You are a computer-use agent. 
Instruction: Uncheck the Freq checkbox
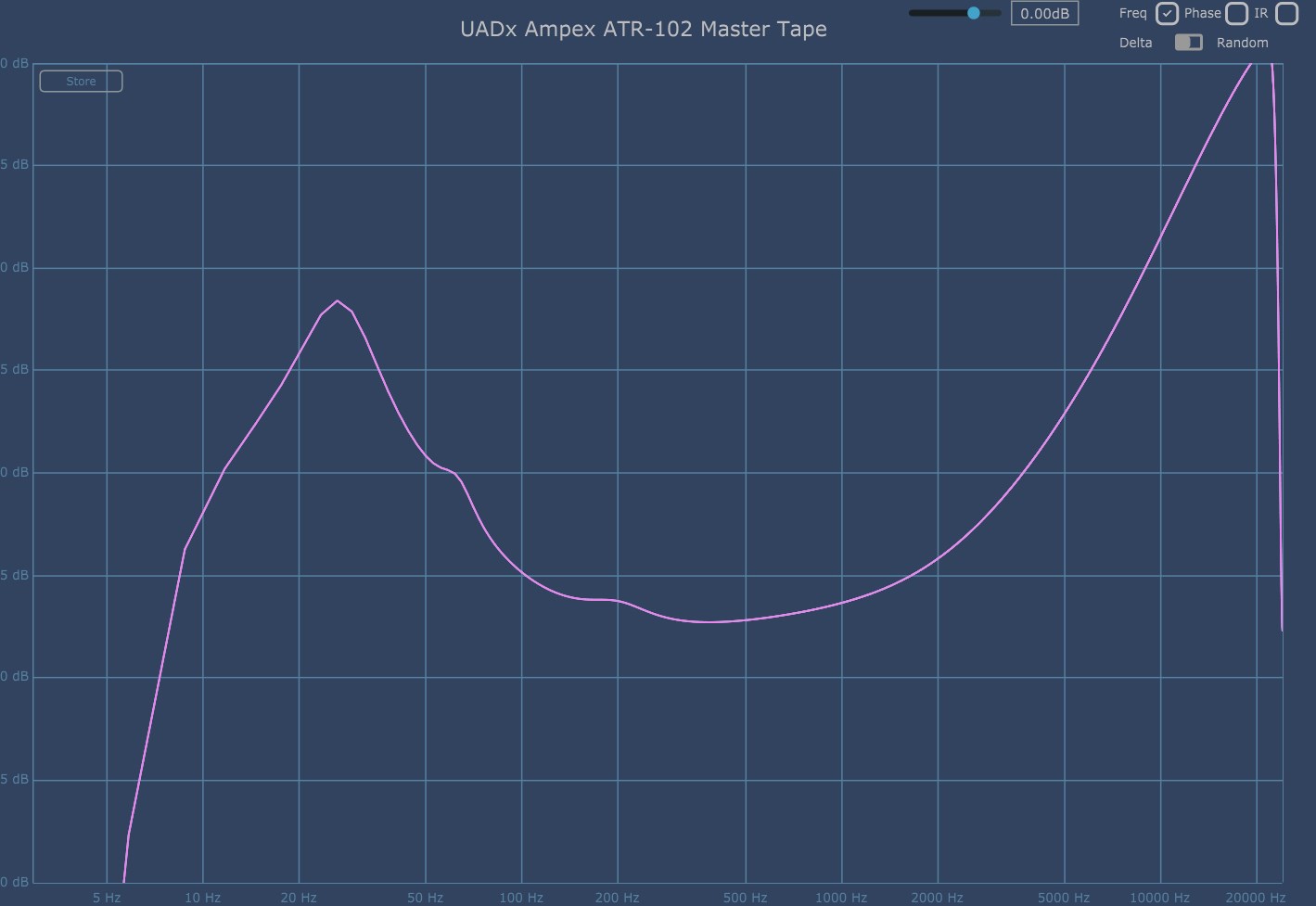[x=1167, y=13]
